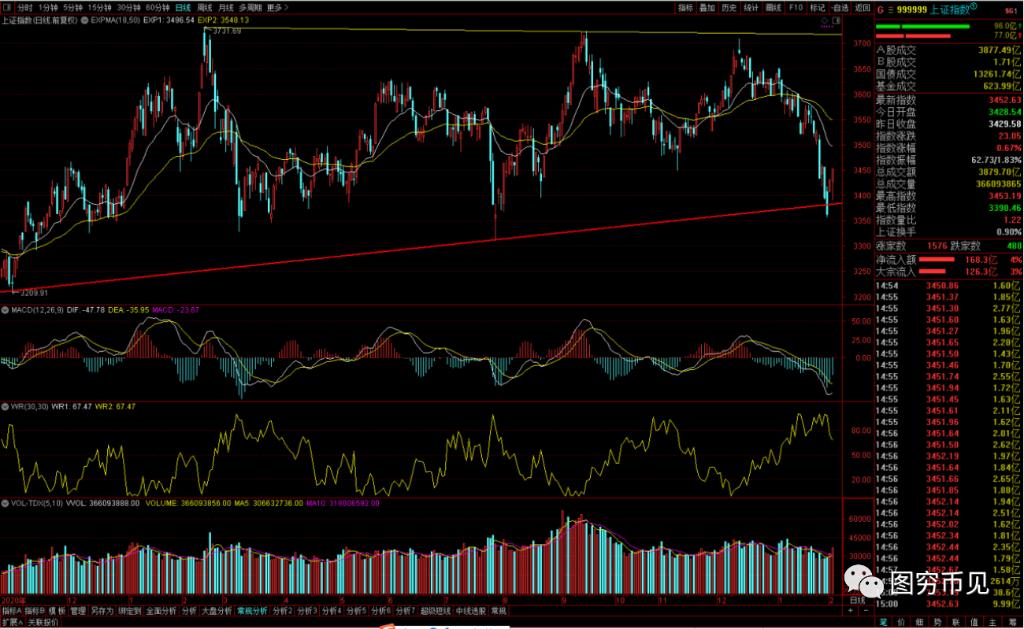
Task: Select the 模板 bottom tab
Action: [57, 611]
